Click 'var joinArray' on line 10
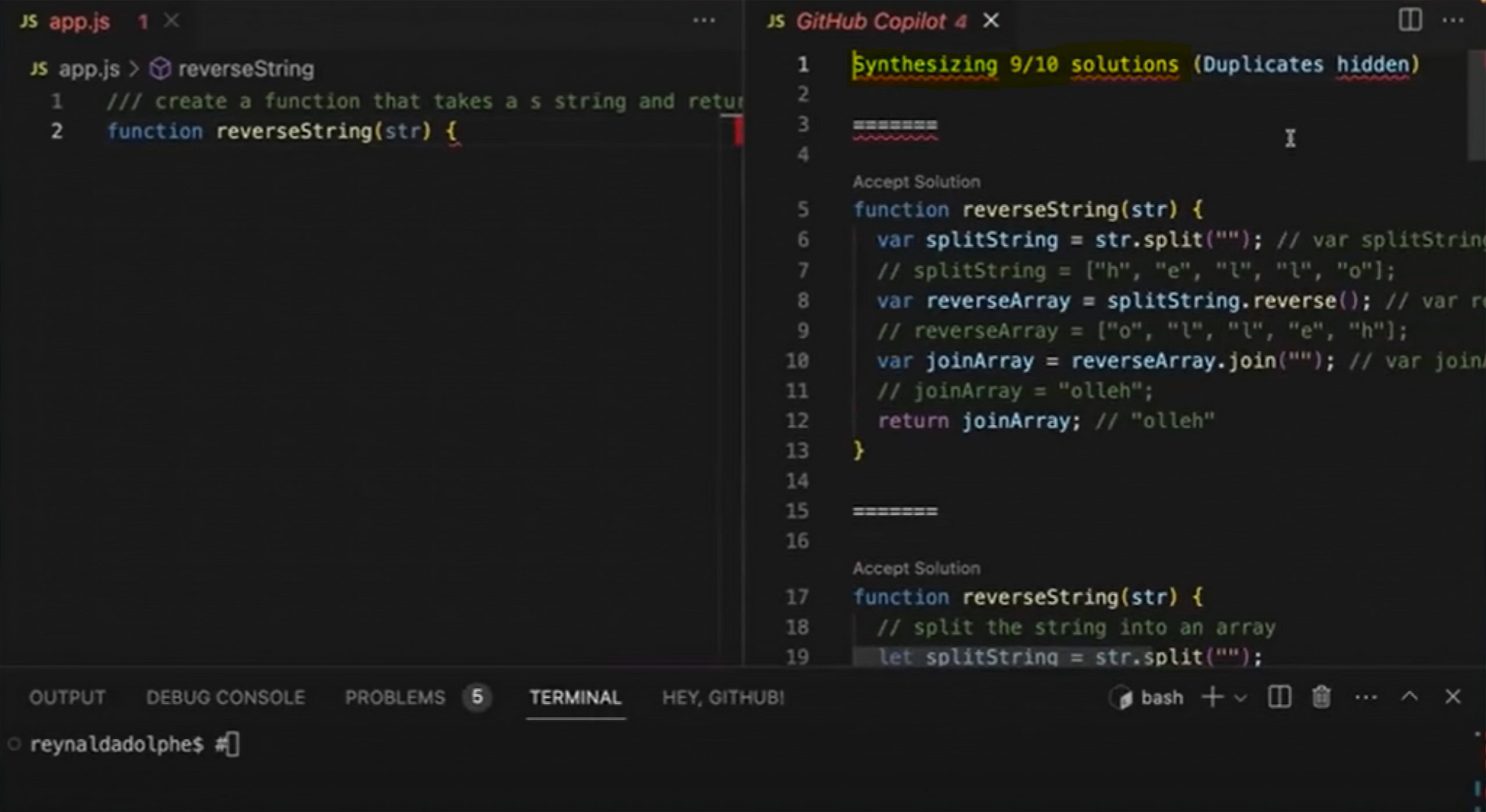The width and height of the screenshot is (1486, 812). point(955,361)
